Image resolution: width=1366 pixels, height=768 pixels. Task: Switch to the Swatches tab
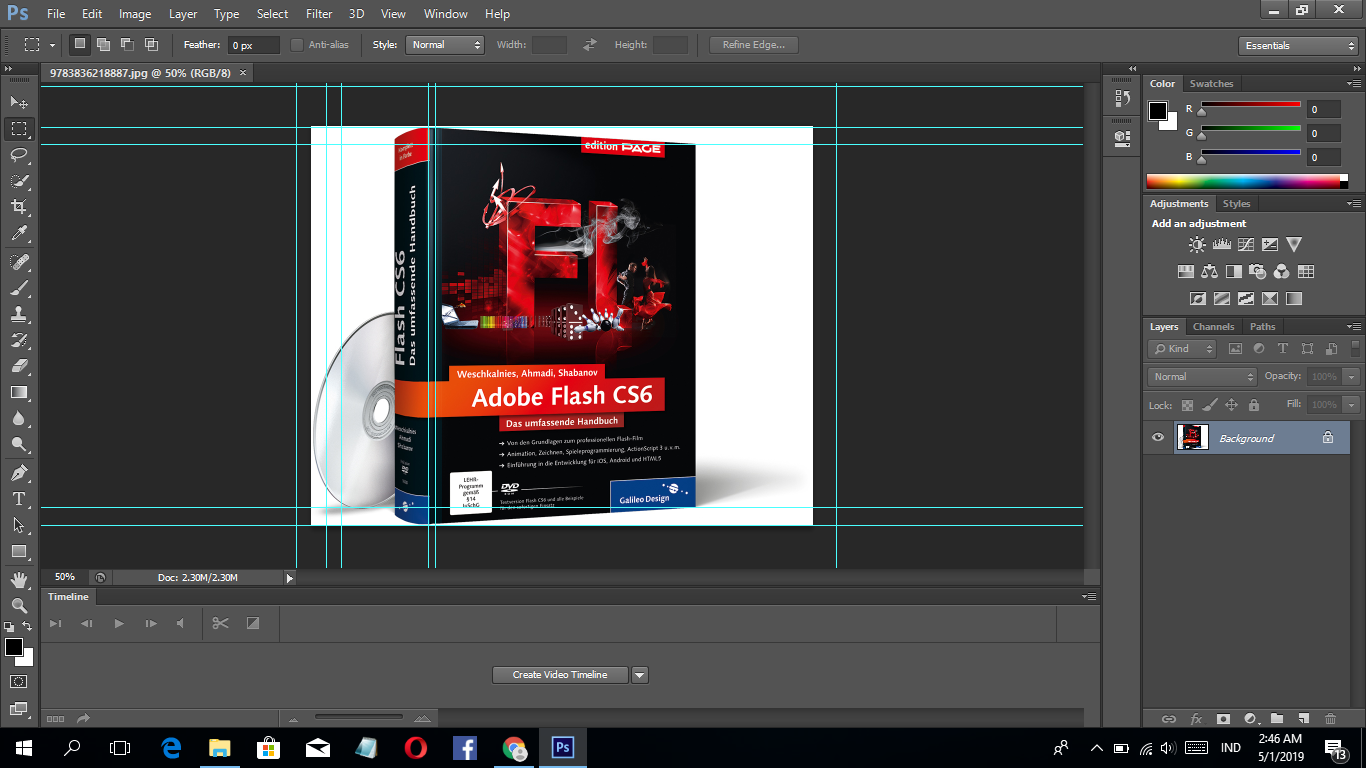[x=1211, y=84]
